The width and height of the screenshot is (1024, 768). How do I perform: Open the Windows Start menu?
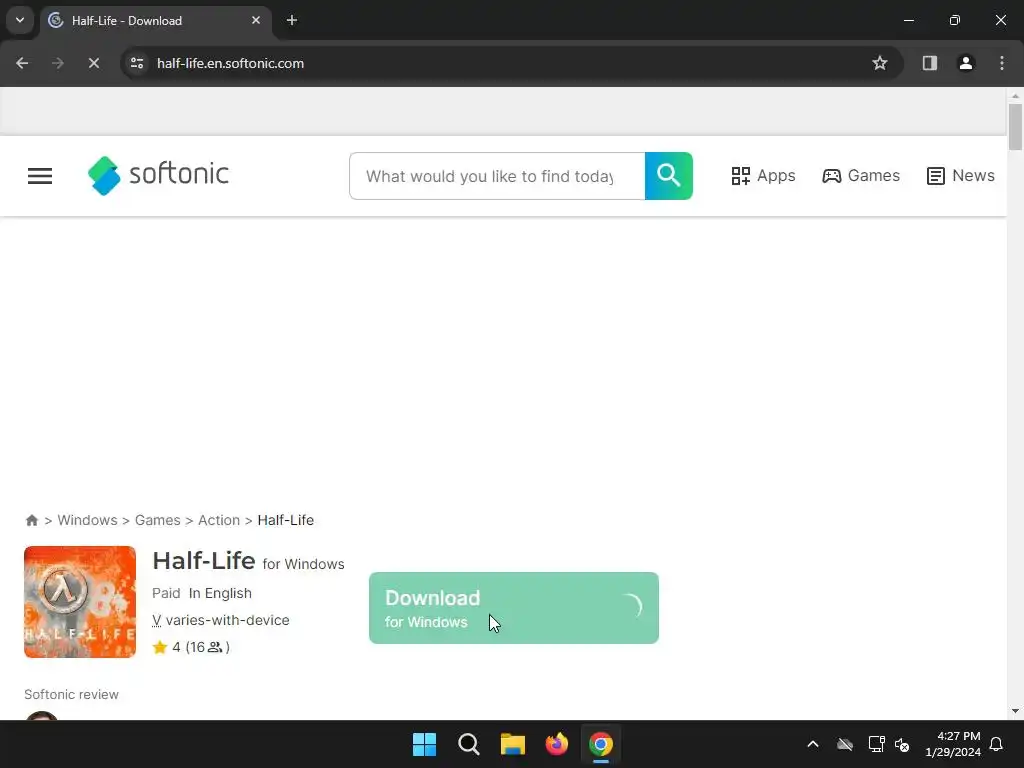(x=424, y=744)
